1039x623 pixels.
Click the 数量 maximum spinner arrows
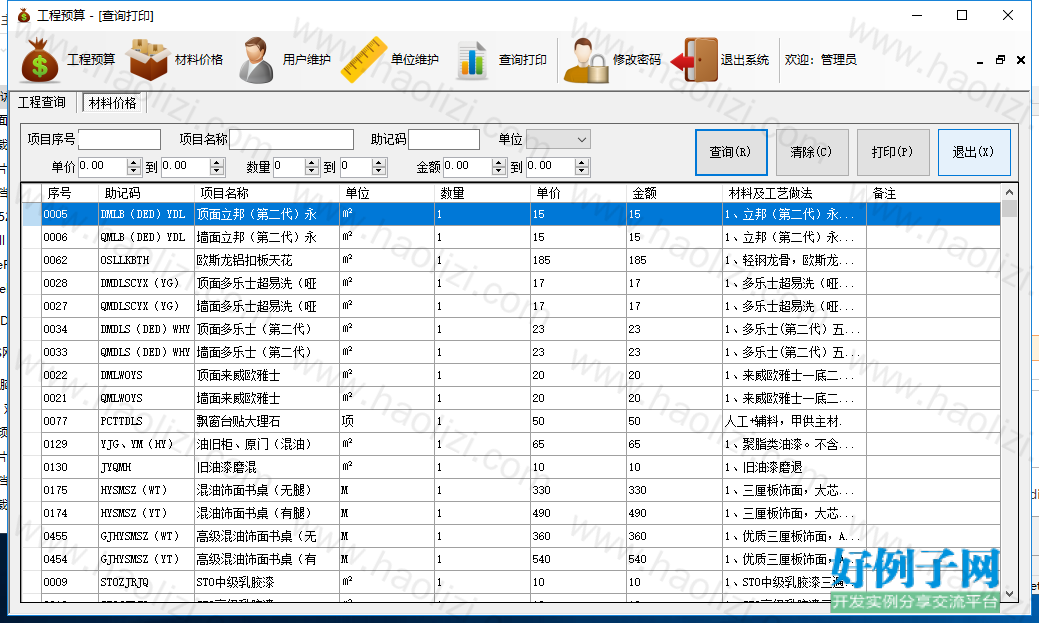[379, 166]
